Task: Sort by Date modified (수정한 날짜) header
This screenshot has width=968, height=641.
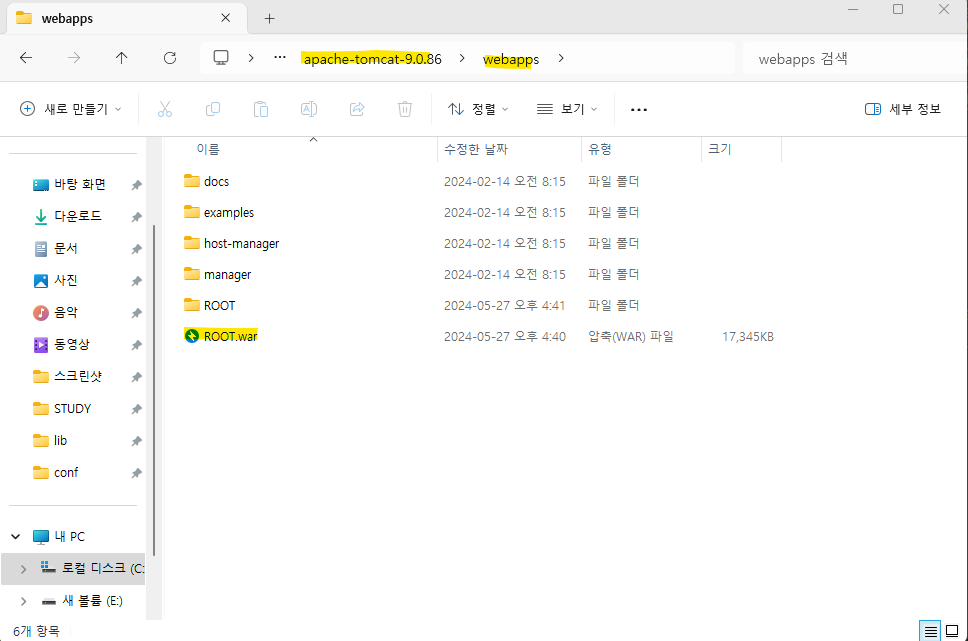Action: [476, 149]
